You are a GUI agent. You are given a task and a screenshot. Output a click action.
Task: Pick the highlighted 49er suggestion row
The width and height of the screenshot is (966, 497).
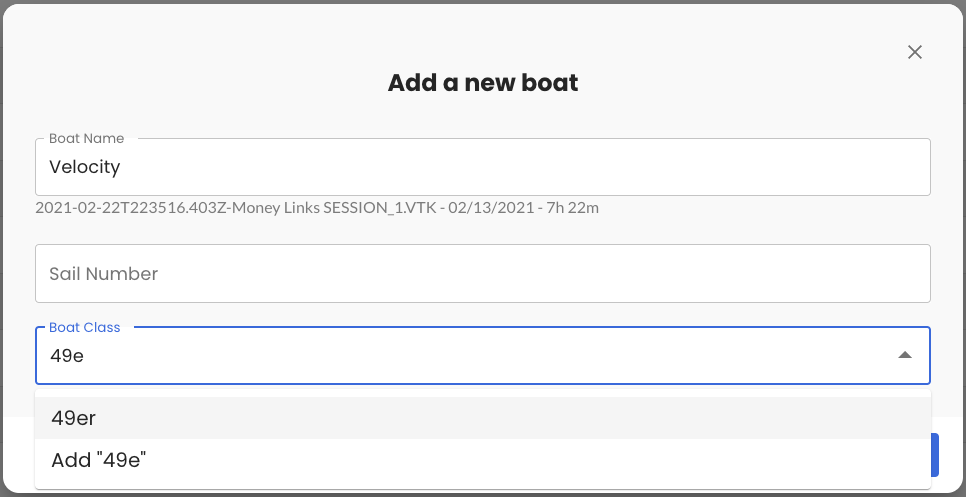click(x=483, y=418)
